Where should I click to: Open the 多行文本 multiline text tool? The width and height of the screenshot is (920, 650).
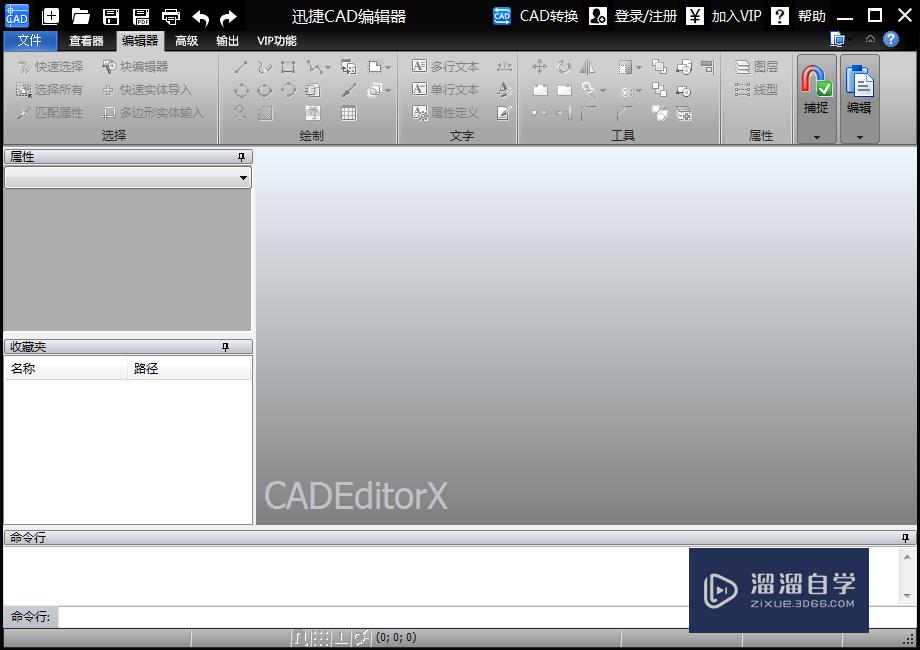point(446,65)
